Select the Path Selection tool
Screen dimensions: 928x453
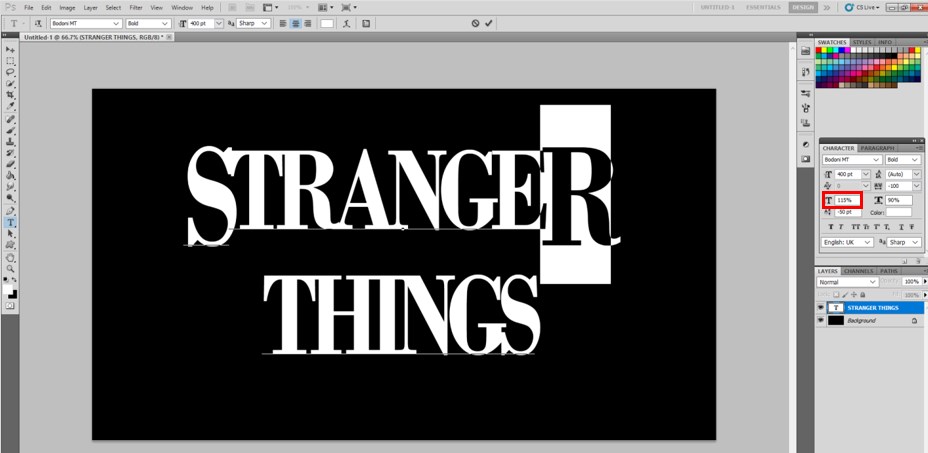point(10,234)
